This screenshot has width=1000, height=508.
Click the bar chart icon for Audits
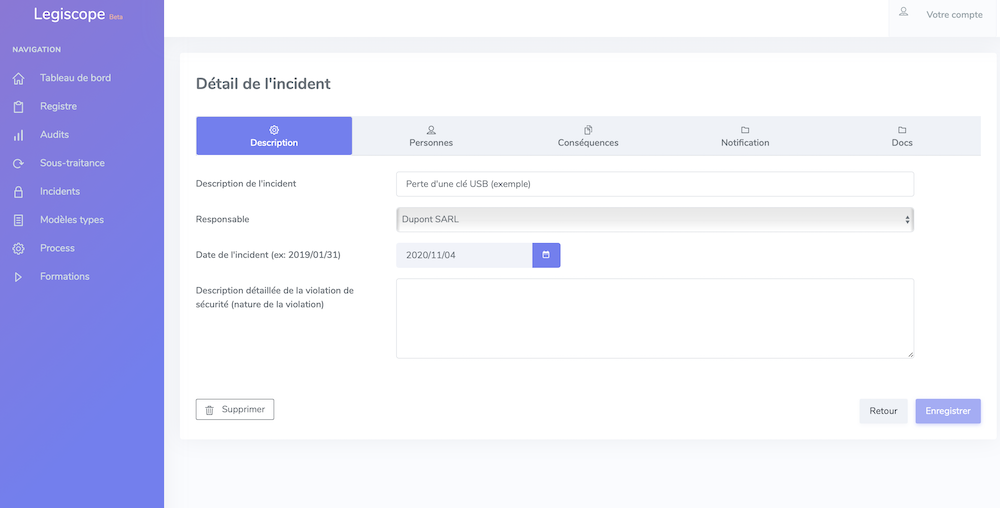(18, 135)
